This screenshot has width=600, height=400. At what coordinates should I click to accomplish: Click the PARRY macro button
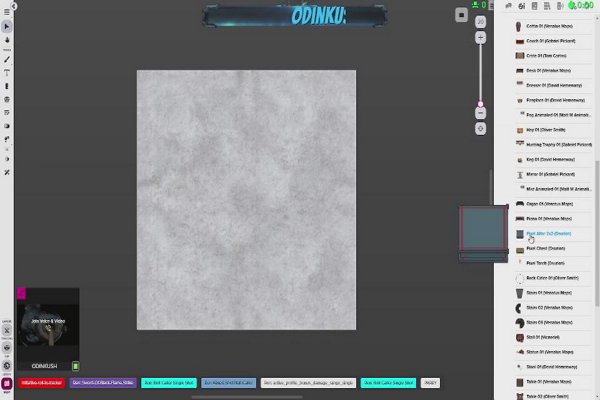tap(430, 383)
